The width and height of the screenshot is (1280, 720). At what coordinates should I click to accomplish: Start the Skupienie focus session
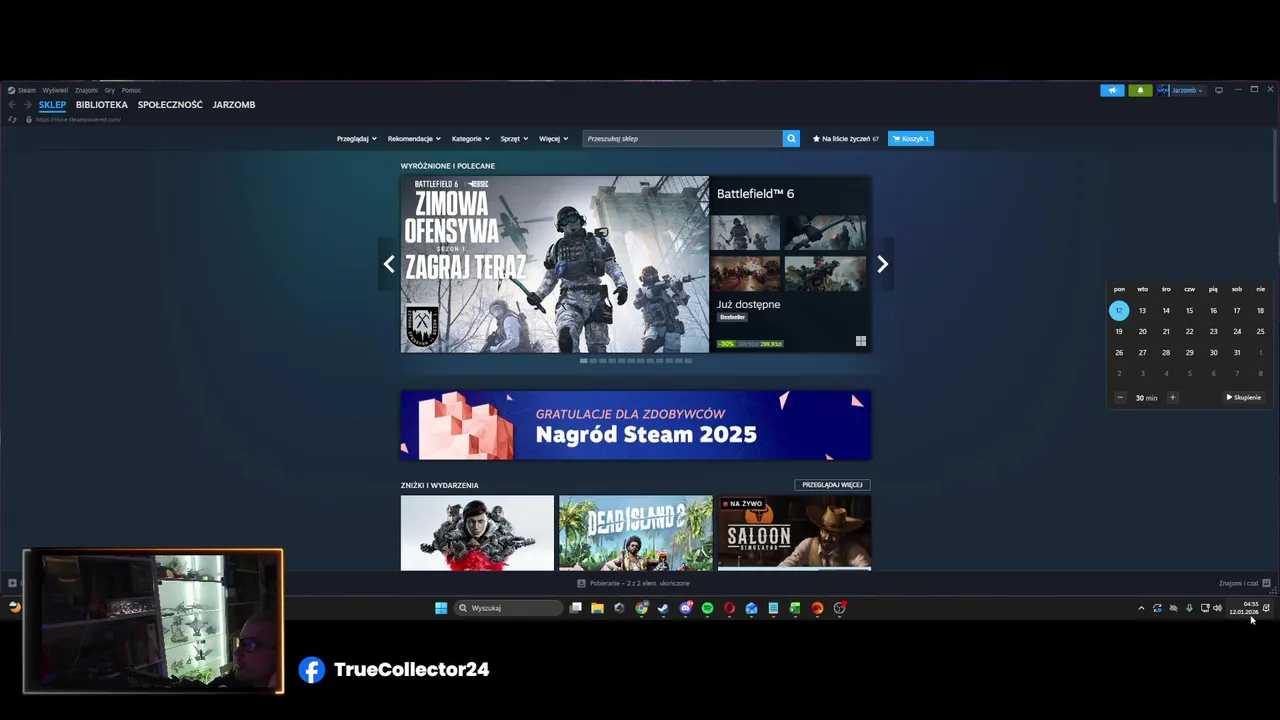point(1243,397)
